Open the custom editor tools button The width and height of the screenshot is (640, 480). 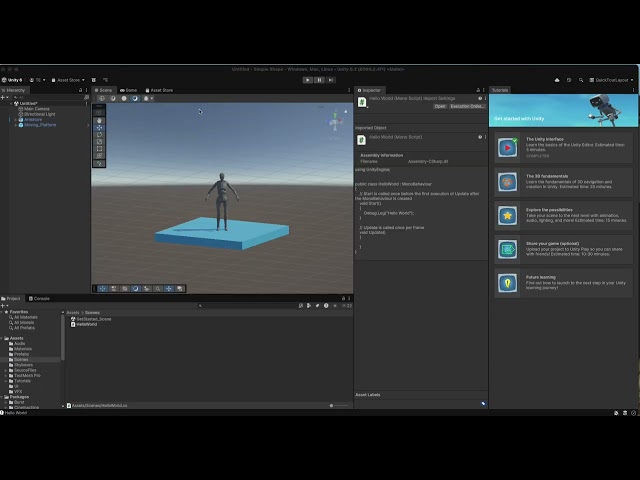tap(99, 163)
